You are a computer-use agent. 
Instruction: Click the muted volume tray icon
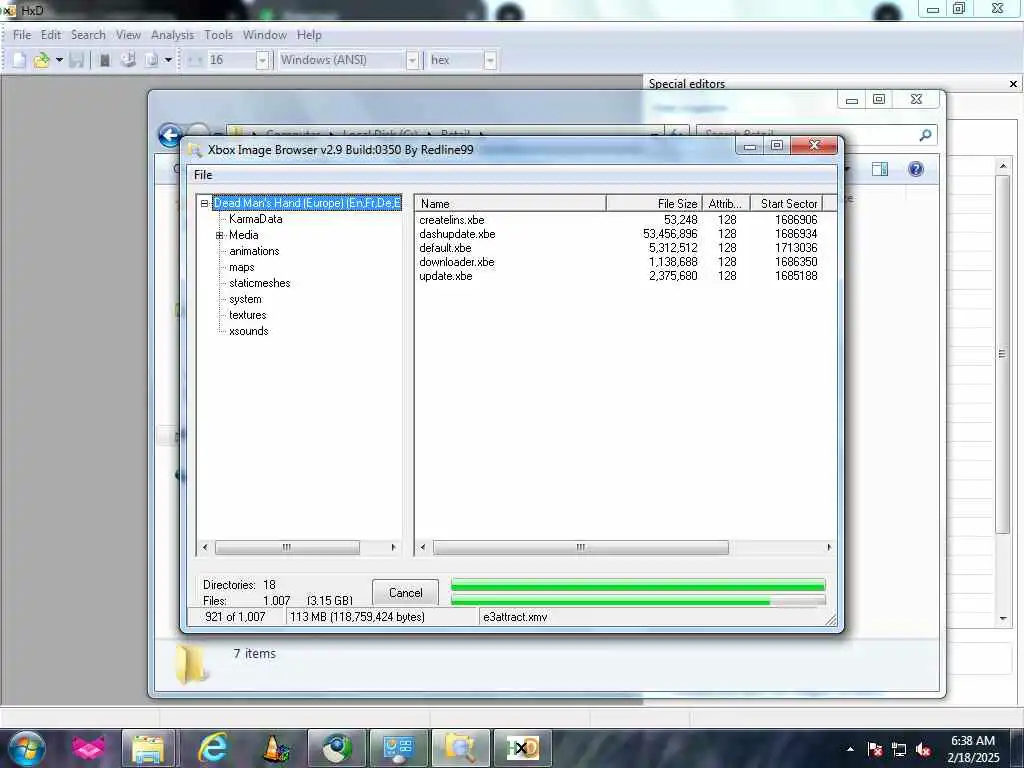click(923, 749)
